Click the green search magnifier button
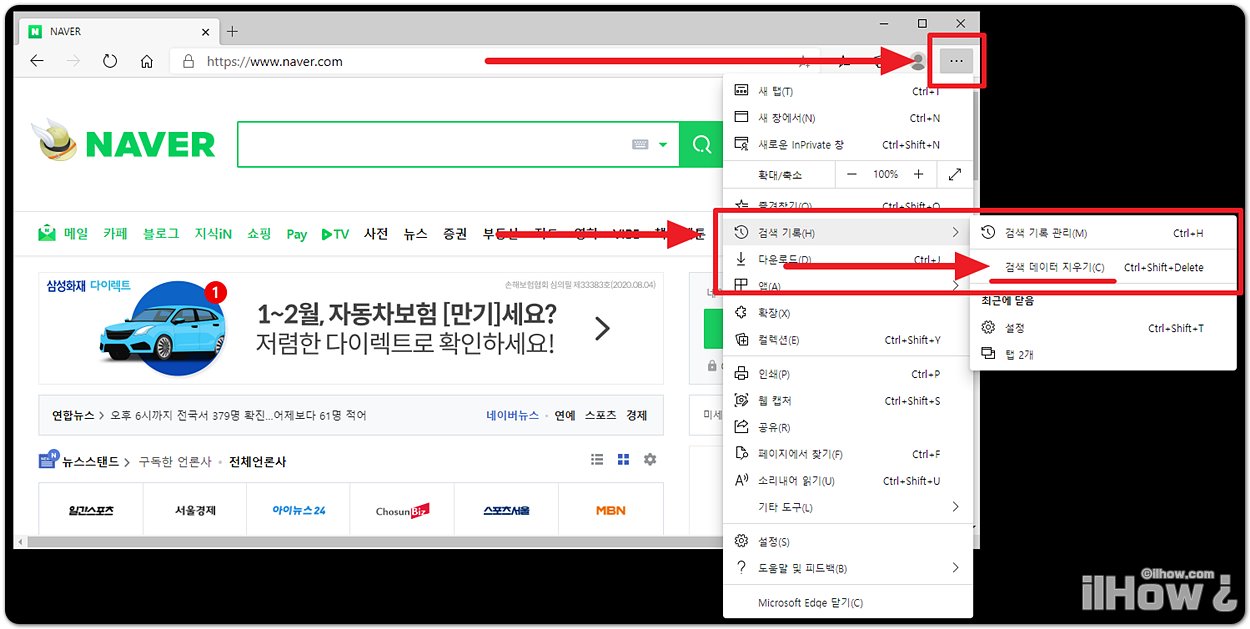Image resolution: width=1250 pixels, height=629 pixels. pos(701,145)
